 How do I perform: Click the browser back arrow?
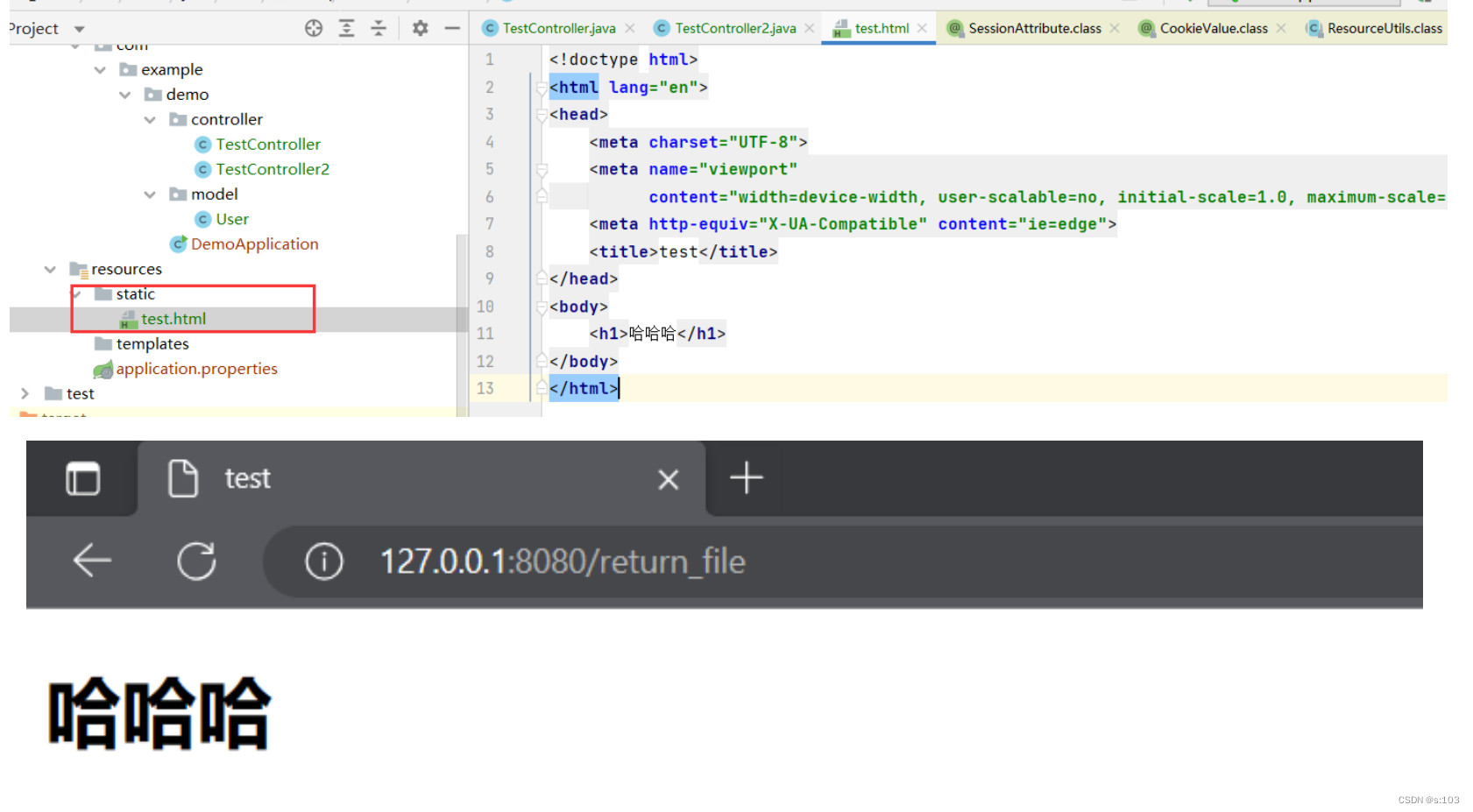[x=92, y=561]
